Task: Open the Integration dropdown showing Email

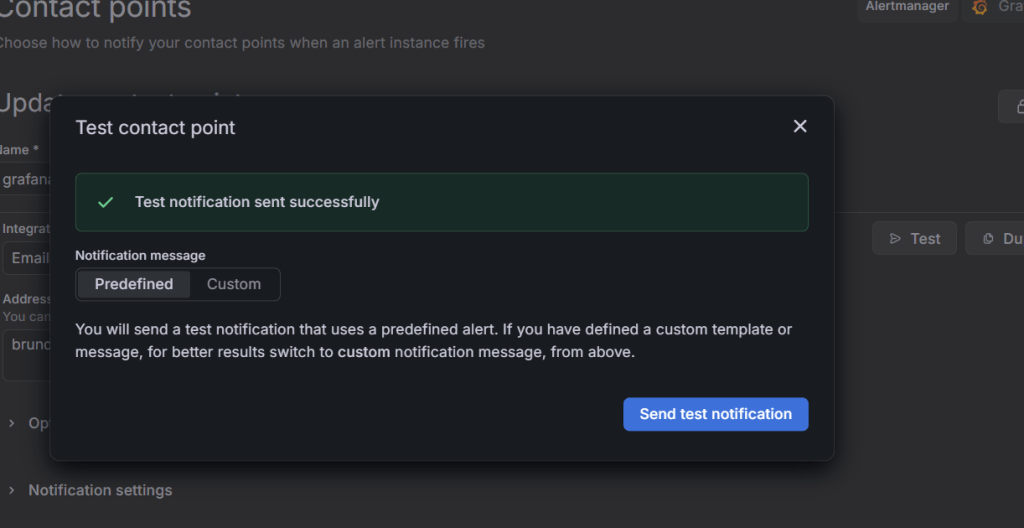Action: coord(28,258)
